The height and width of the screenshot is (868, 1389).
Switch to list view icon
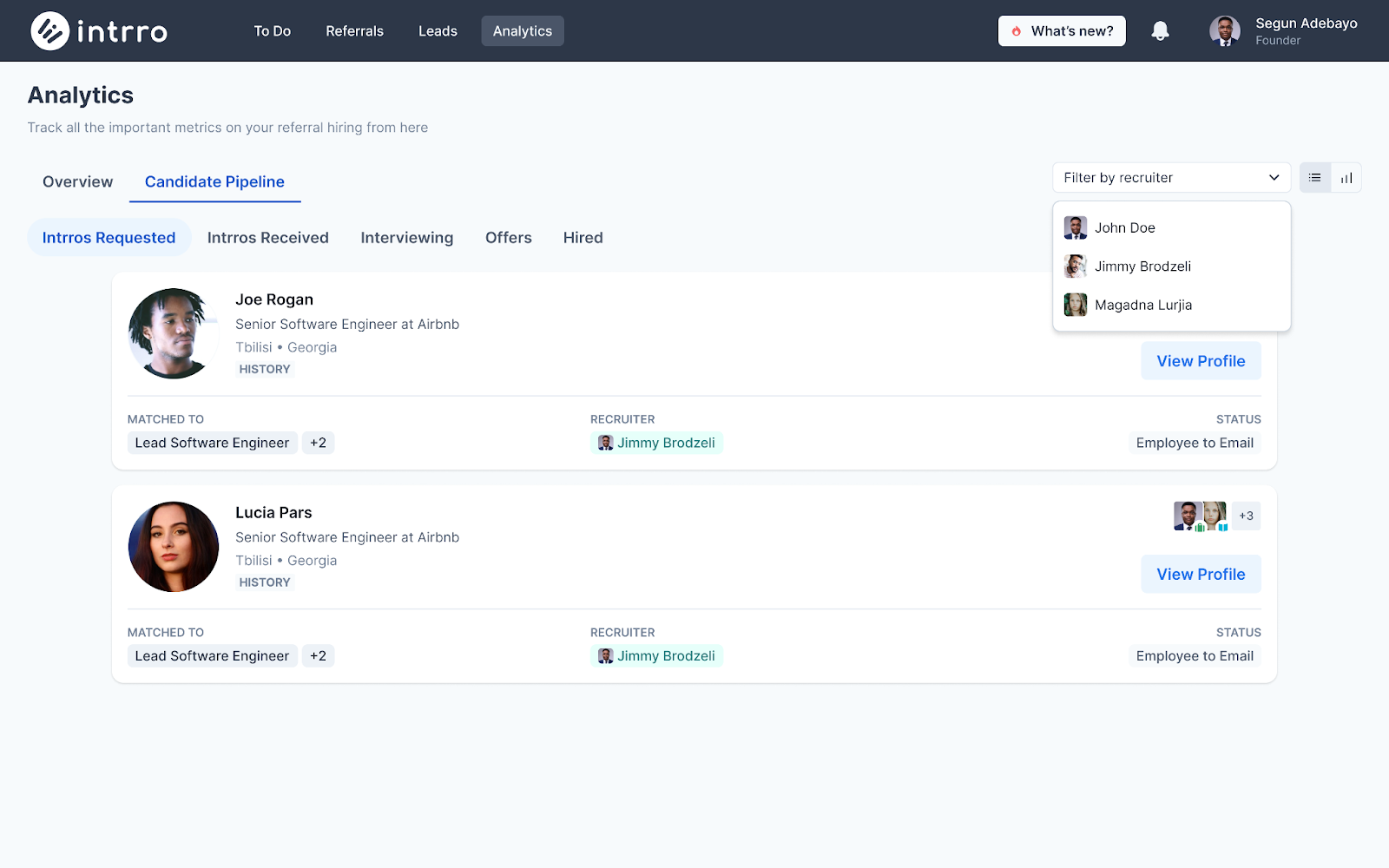click(1315, 178)
